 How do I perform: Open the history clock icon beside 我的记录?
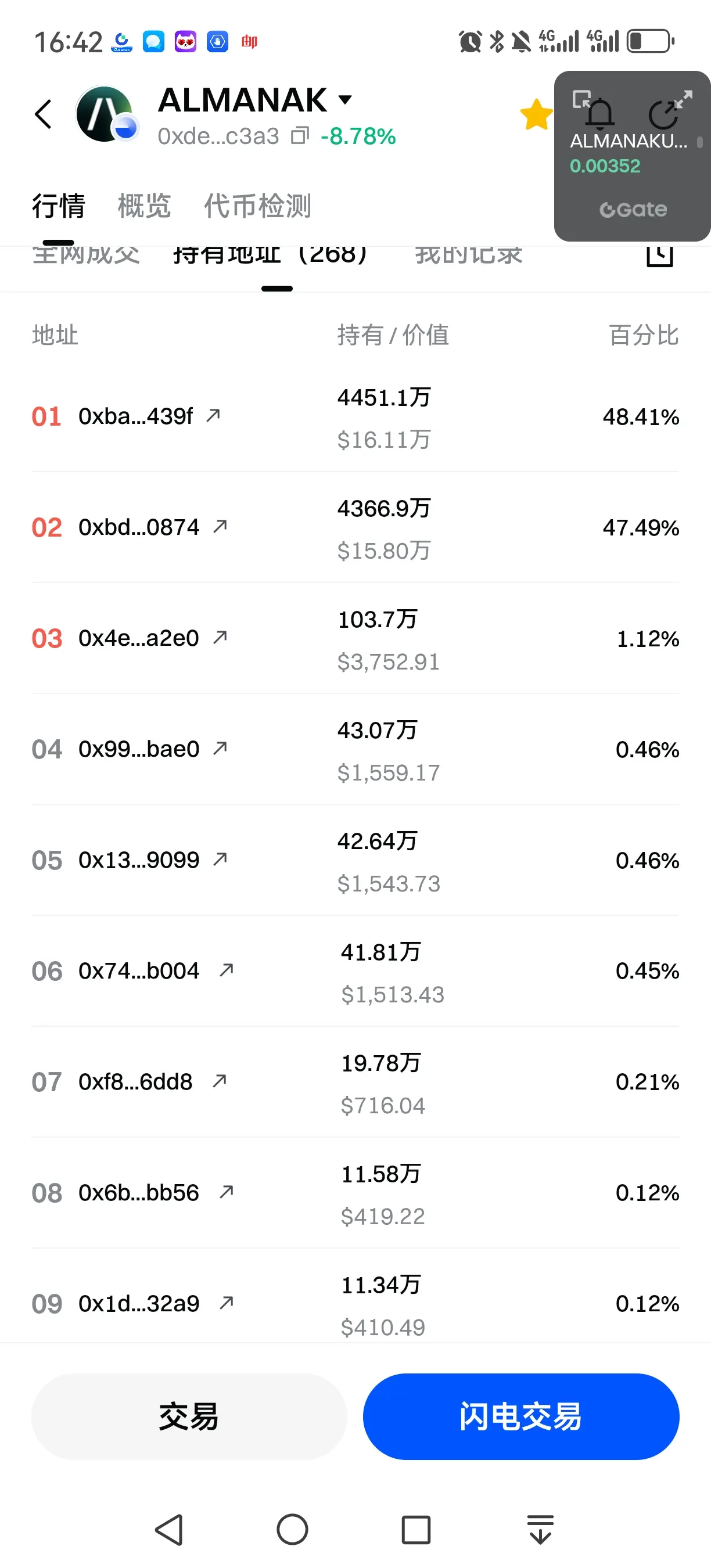pyautogui.click(x=659, y=256)
